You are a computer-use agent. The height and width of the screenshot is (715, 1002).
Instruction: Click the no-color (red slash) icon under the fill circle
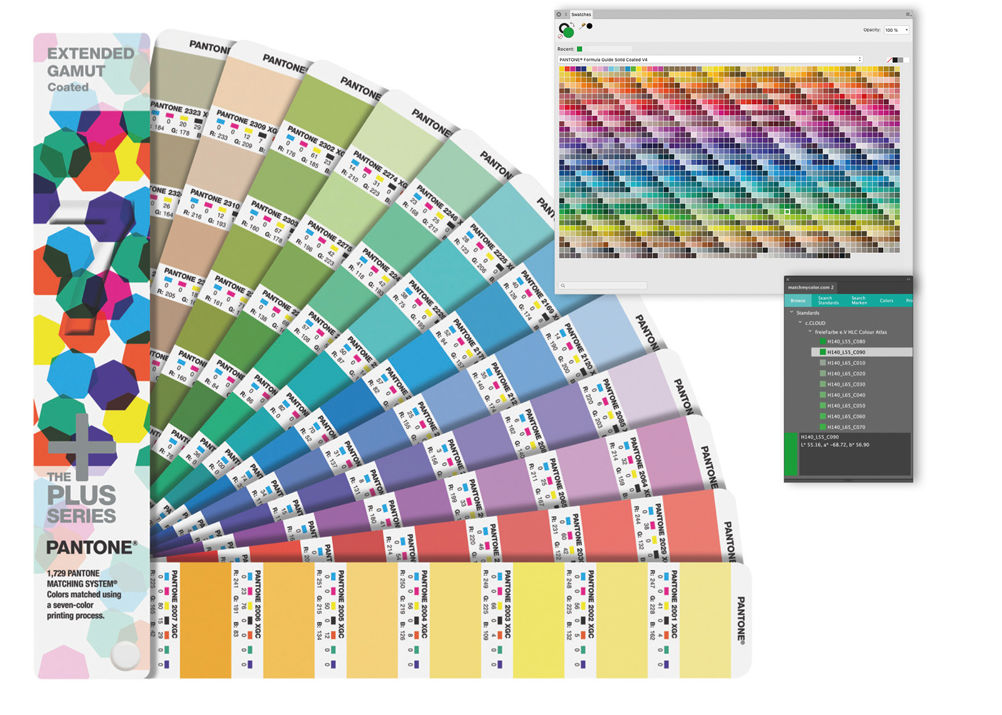coord(560,36)
